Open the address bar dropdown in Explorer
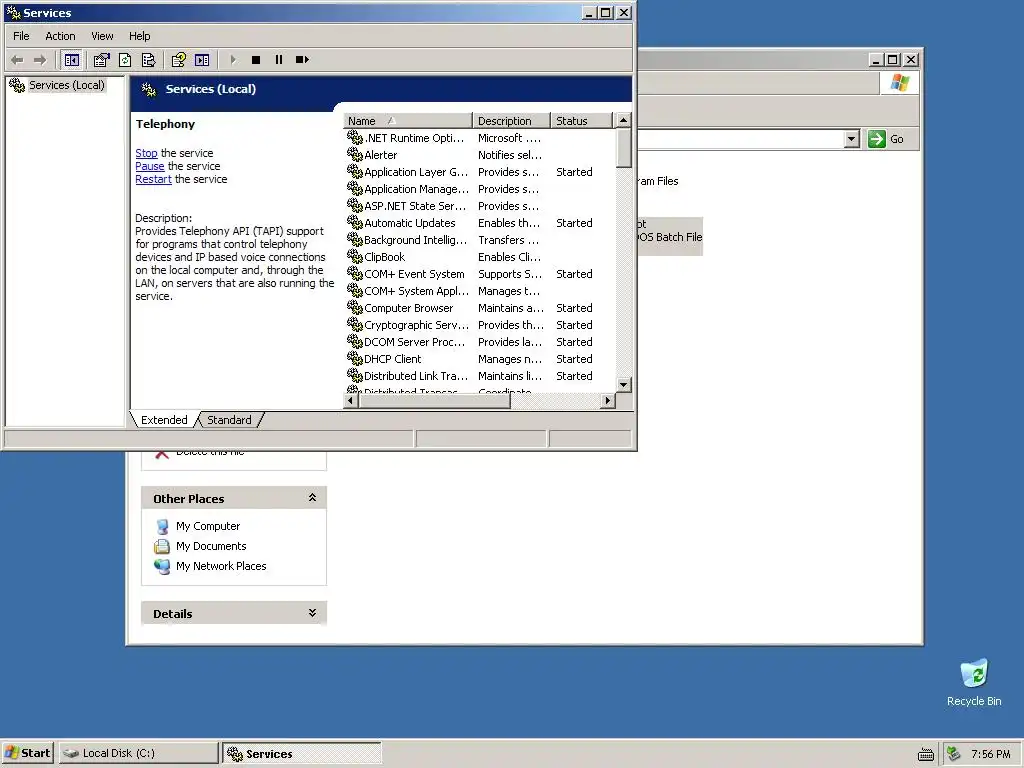Image resolution: width=1024 pixels, height=768 pixels. 851,139
